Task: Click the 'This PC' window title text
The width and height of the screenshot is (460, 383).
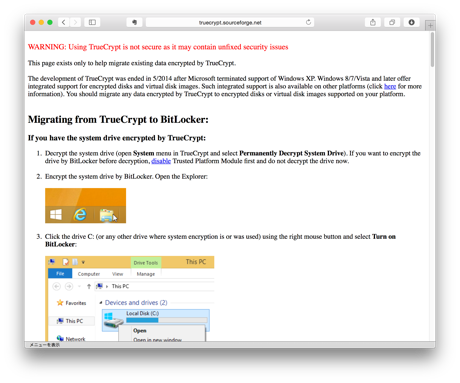Action: click(196, 262)
